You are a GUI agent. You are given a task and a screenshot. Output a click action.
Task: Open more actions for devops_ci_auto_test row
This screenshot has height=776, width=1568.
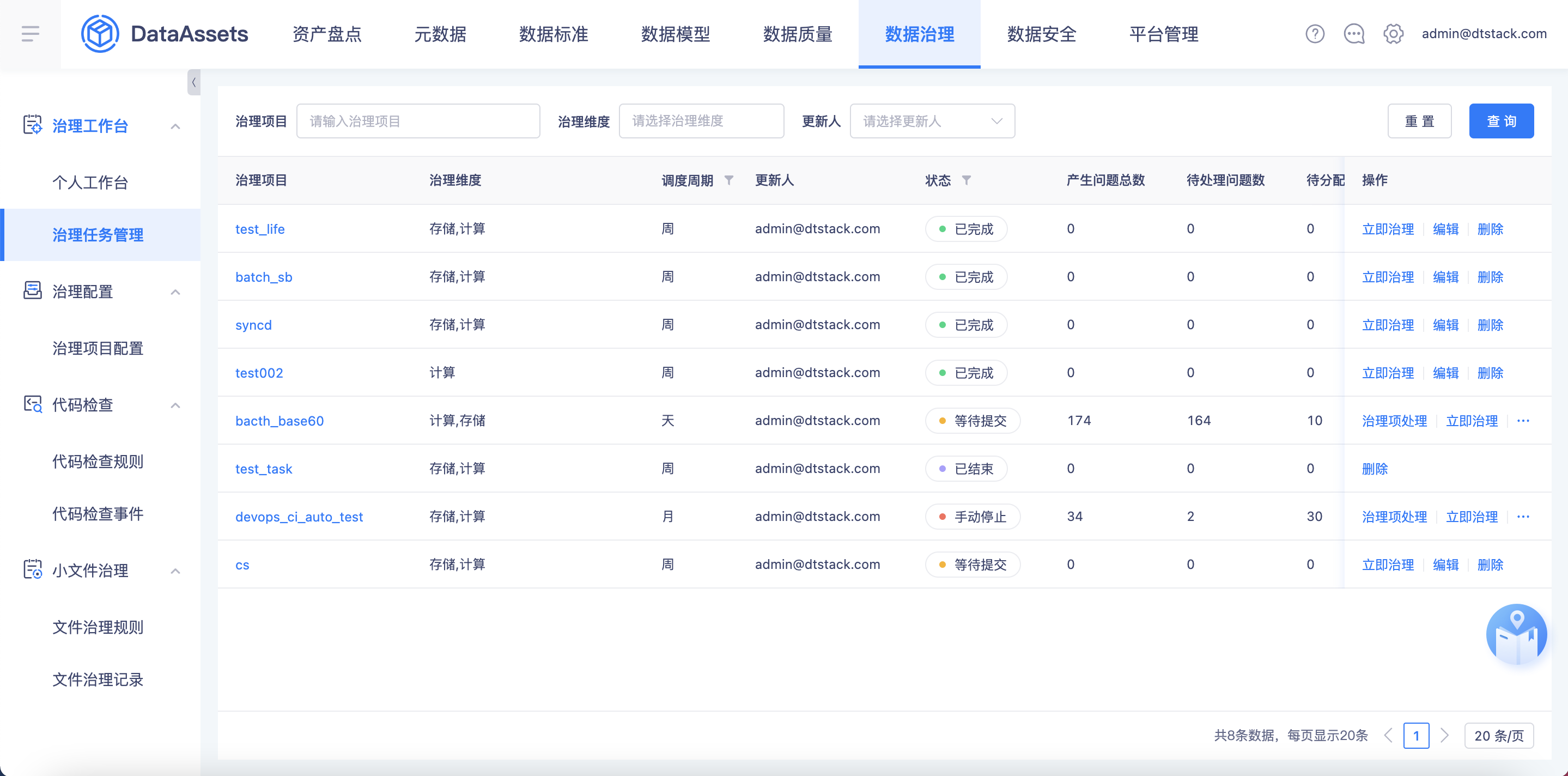(x=1523, y=516)
